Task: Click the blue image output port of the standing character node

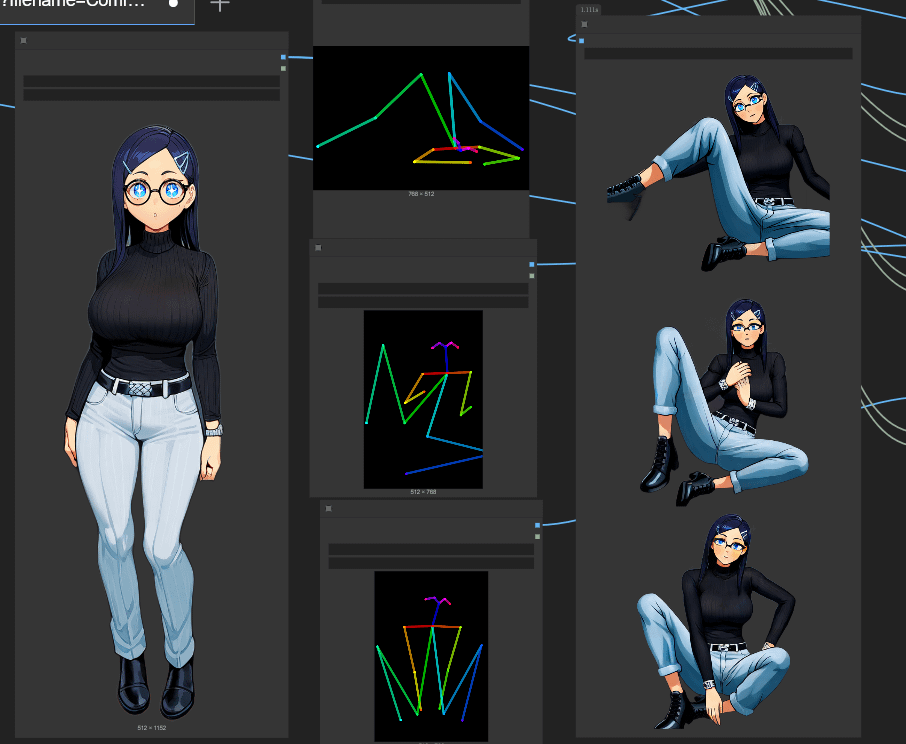Action: (283, 57)
